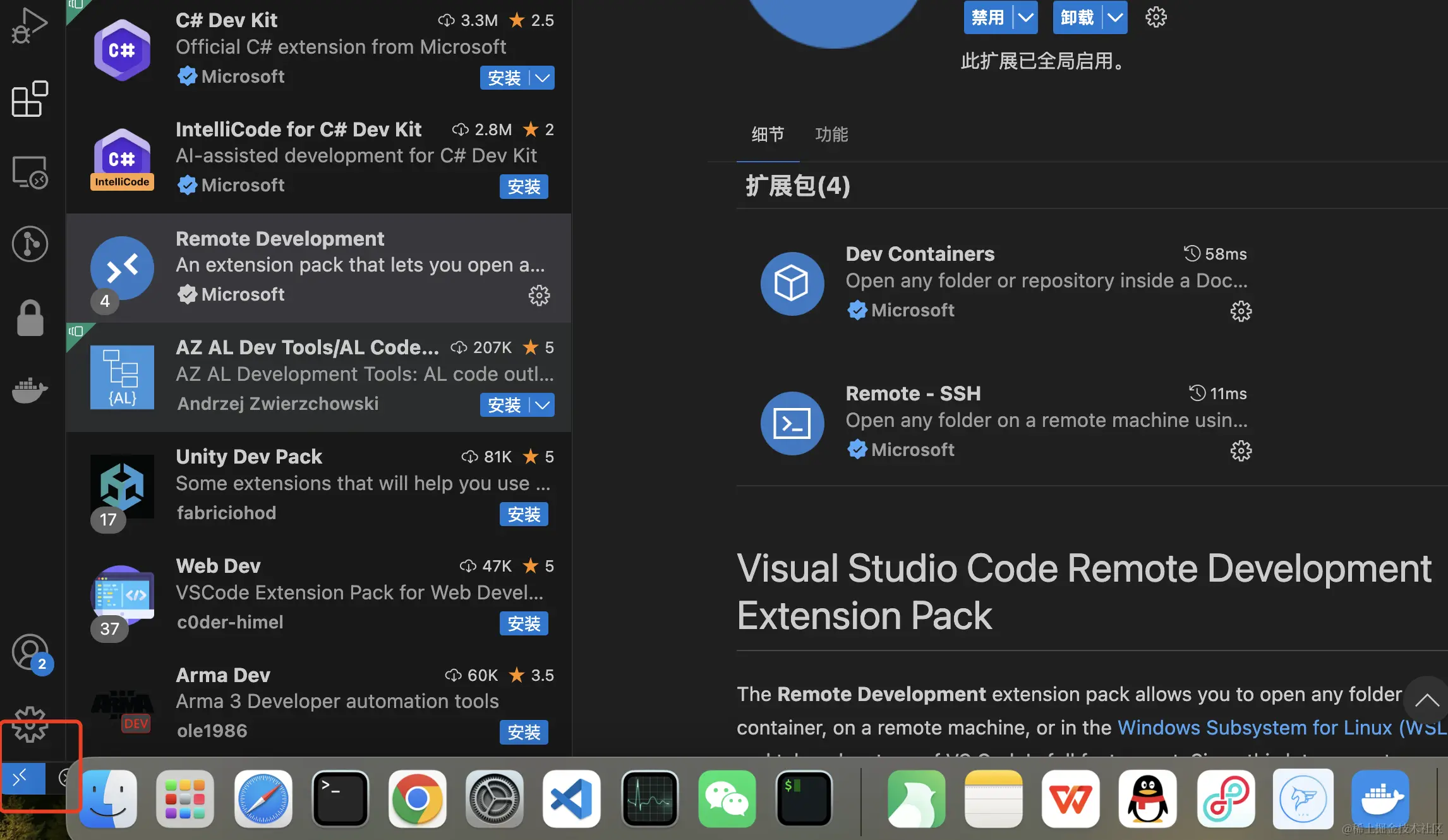This screenshot has height=840, width=1448.
Task: Expand the C# Dev Kit install dropdown
Action: 542,78
